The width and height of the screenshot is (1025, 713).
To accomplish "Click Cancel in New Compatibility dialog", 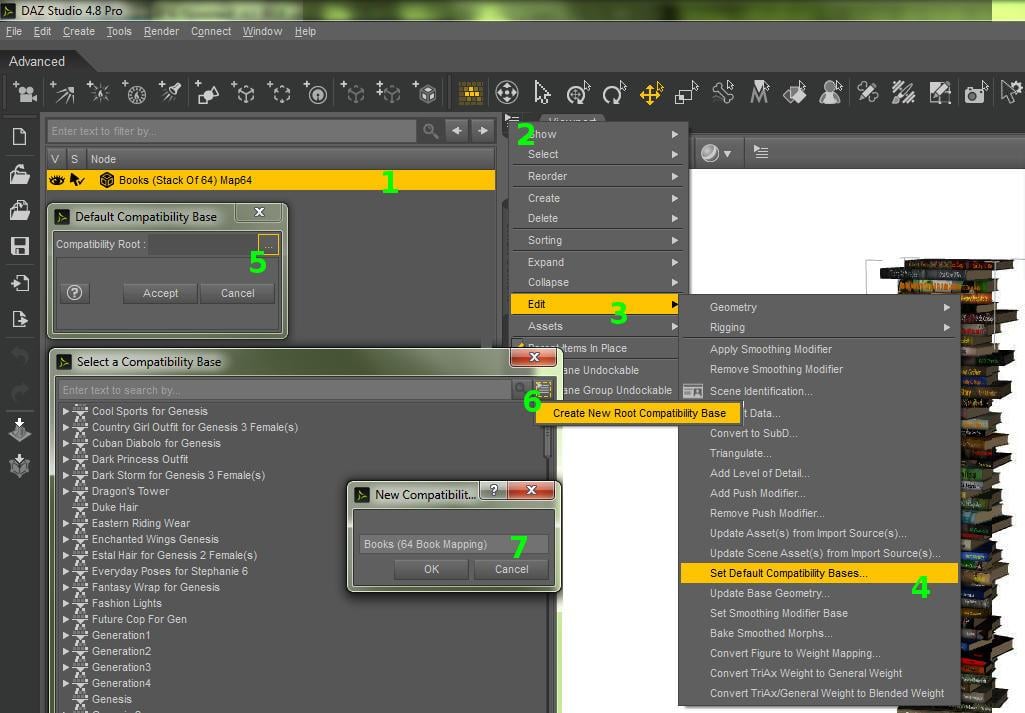I will tap(511, 569).
